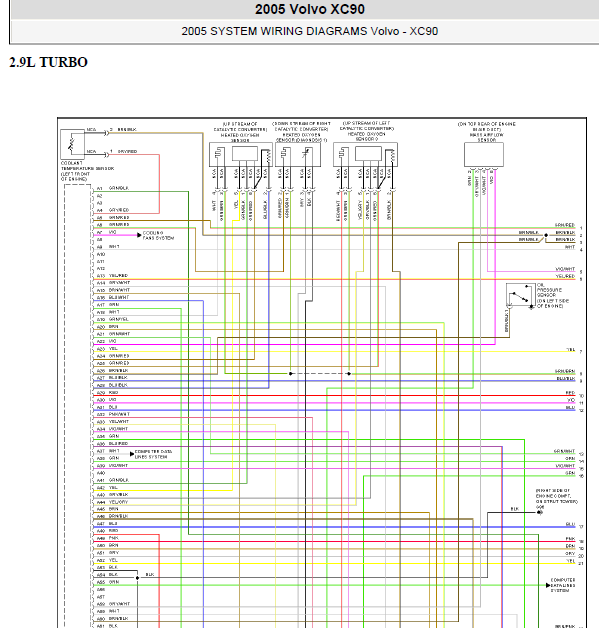The height and width of the screenshot is (628, 599).
Task: Click the A13 YEL/RED pin label
Action: pyautogui.click(x=113, y=276)
